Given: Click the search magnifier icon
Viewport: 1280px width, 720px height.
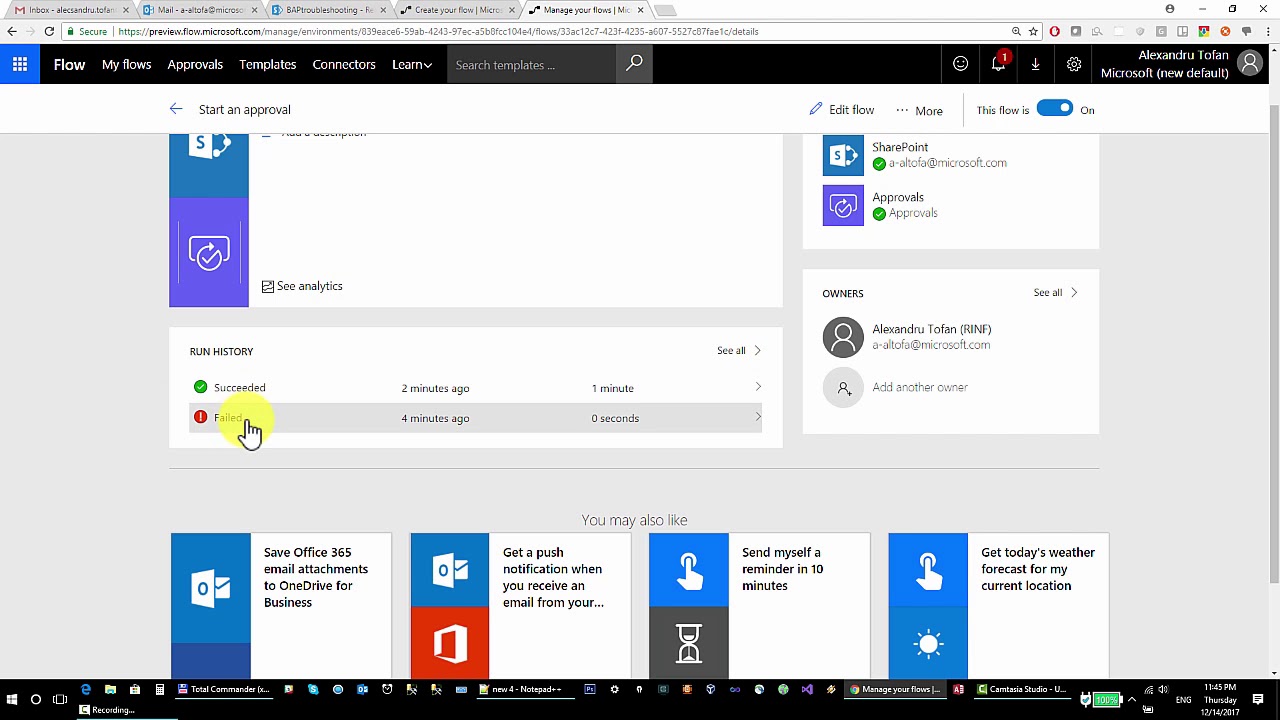Looking at the screenshot, I should click(634, 64).
